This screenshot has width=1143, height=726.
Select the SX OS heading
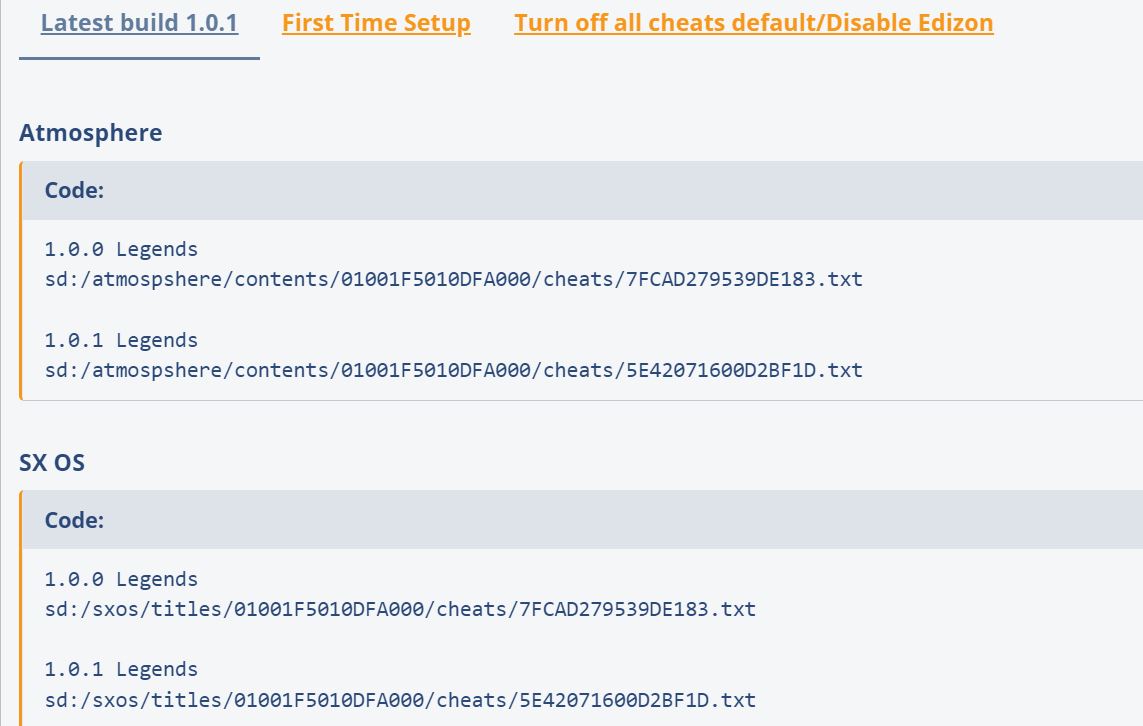click(x=52, y=462)
